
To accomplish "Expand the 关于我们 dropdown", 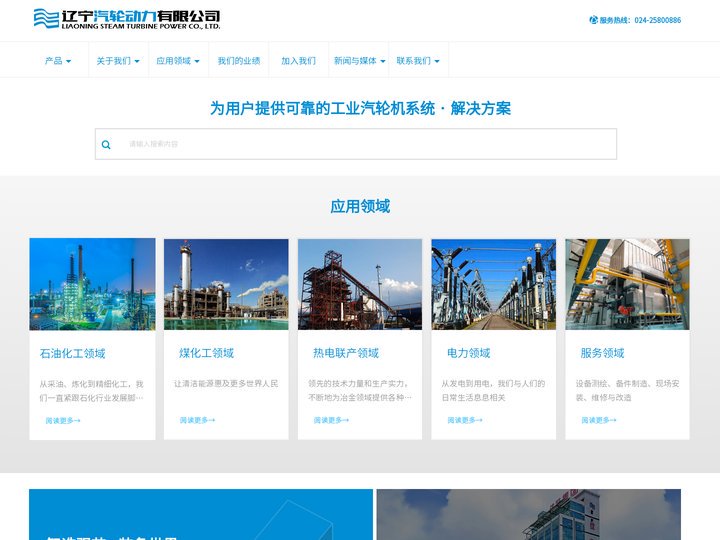I will 118,61.
